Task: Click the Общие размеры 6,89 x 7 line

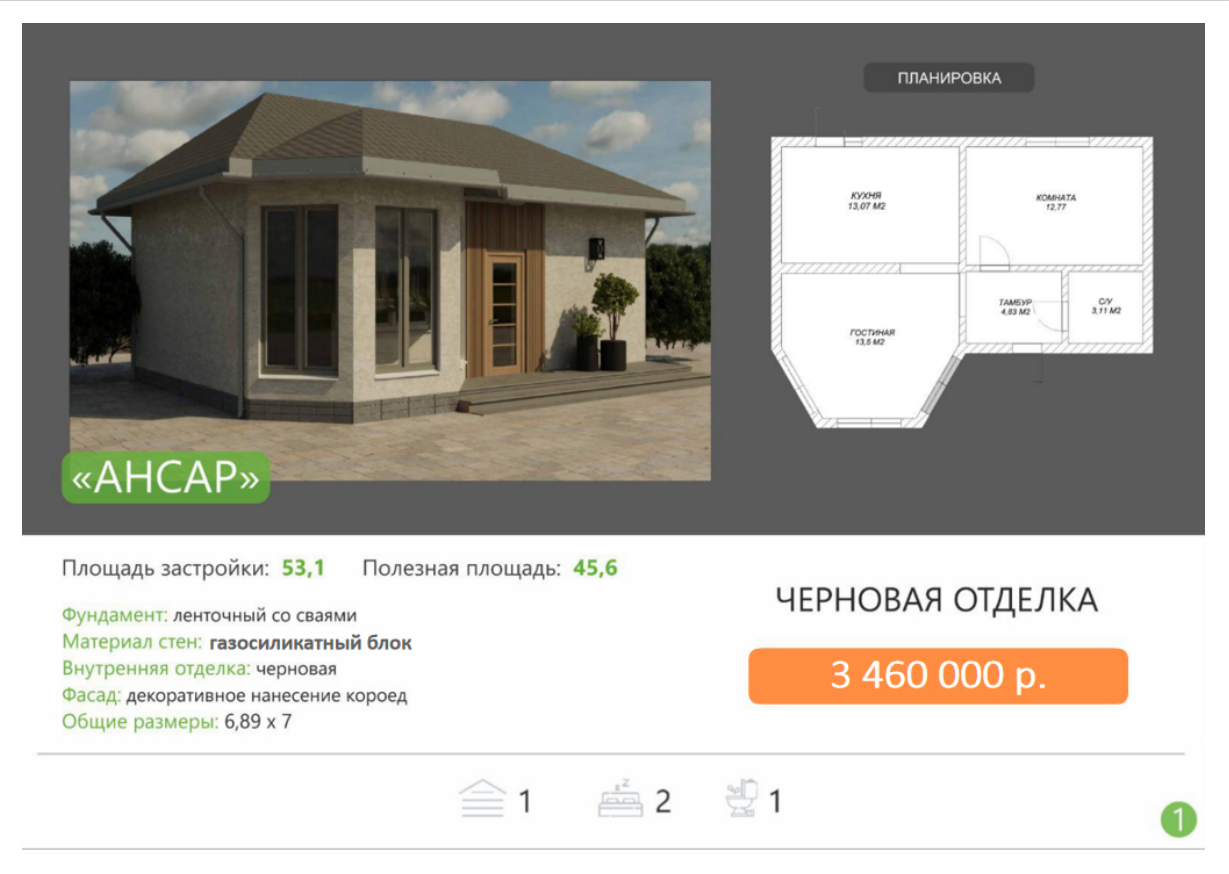Action: coord(177,721)
